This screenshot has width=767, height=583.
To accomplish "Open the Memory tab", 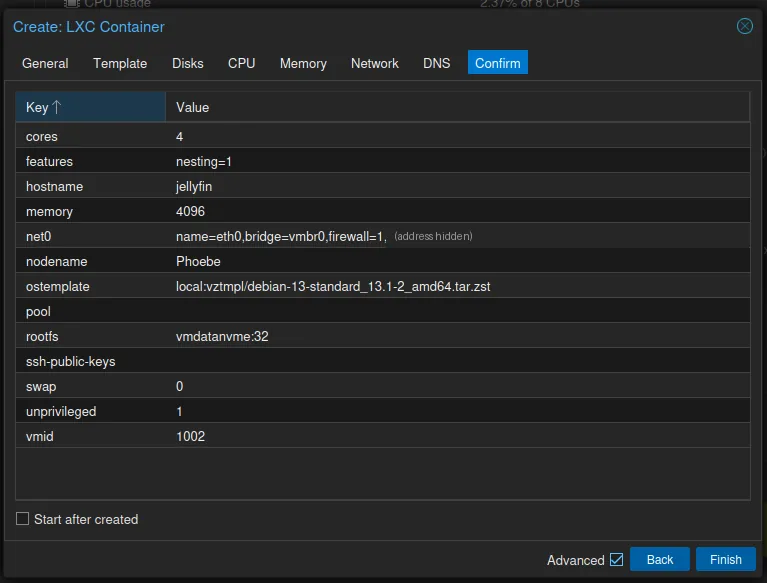I will 303,63.
